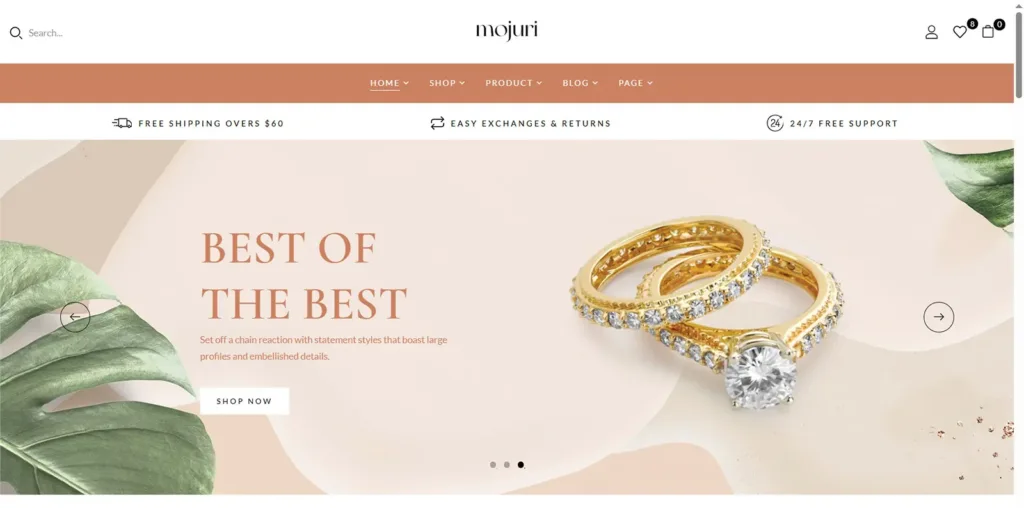
Task: Click the Shop Now button
Action: 244,401
